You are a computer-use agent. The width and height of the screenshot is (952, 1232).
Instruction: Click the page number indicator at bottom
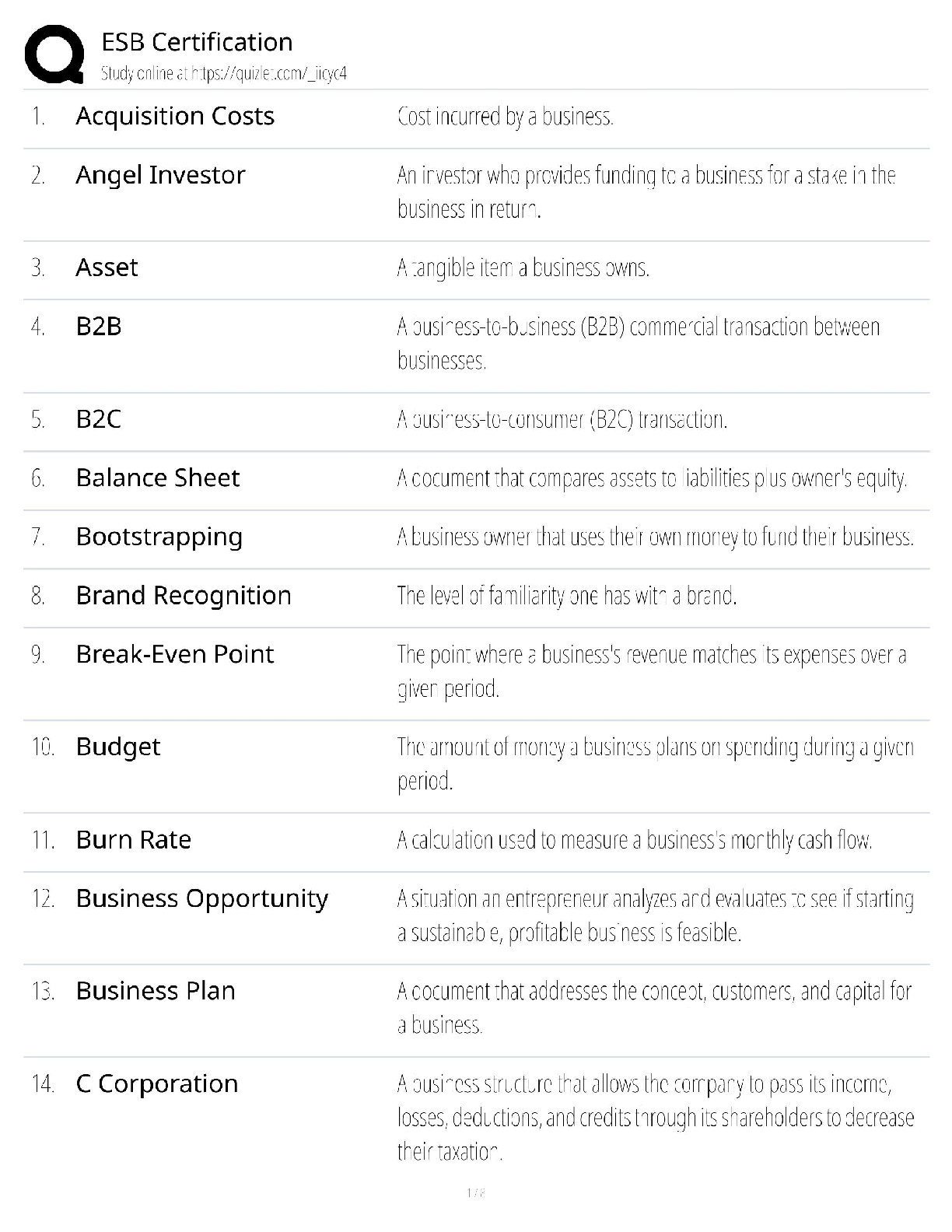click(475, 1192)
